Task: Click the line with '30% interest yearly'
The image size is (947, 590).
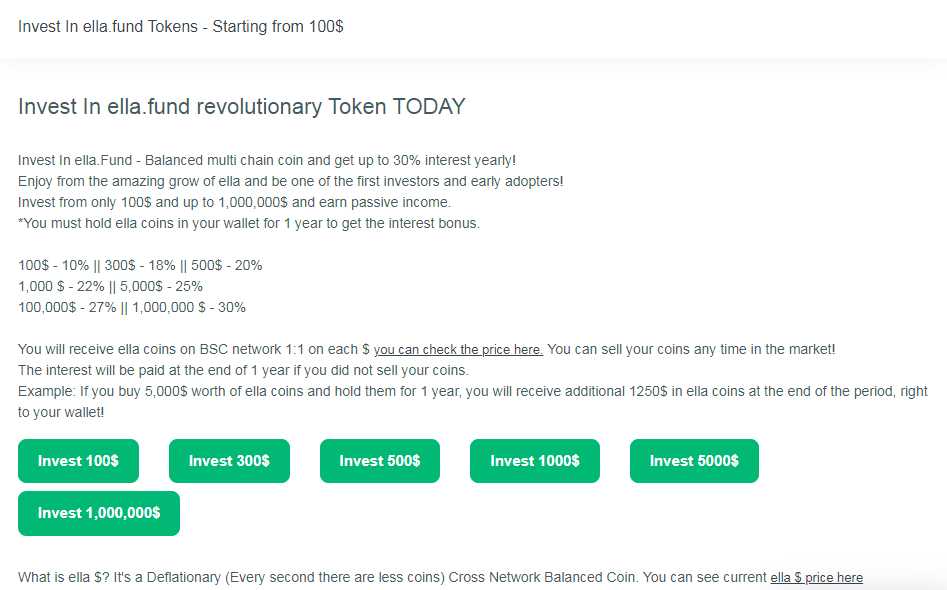Action: point(267,161)
